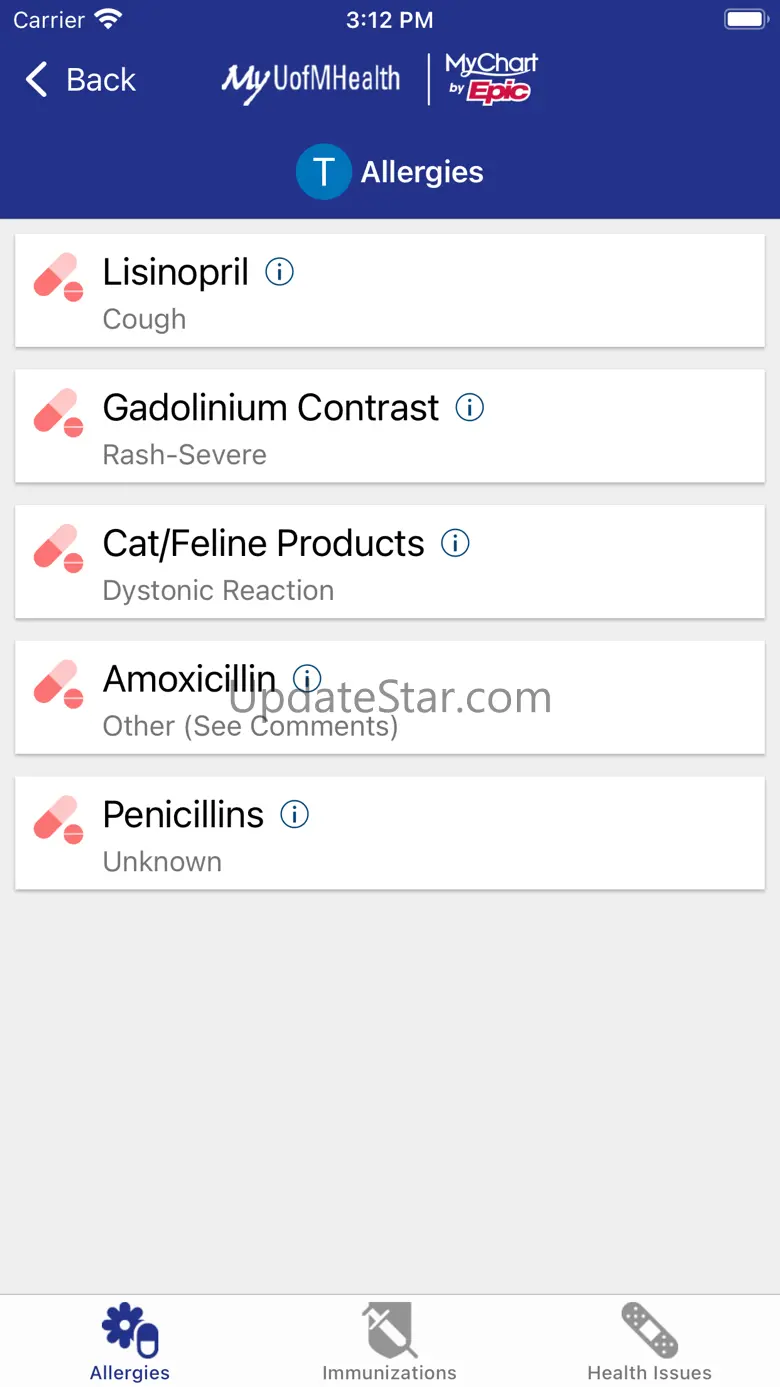Click the pill icon on Gadolinium Contrast row

(59, 412)
